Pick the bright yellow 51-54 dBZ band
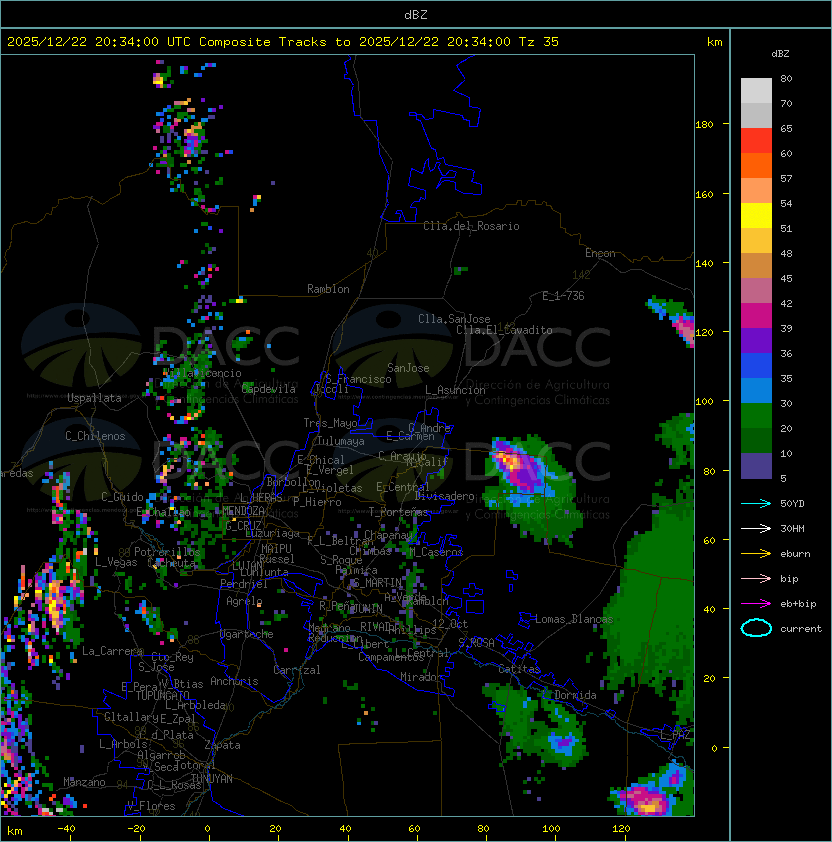This screenshot has height=842, width=832. coord(756,216)
